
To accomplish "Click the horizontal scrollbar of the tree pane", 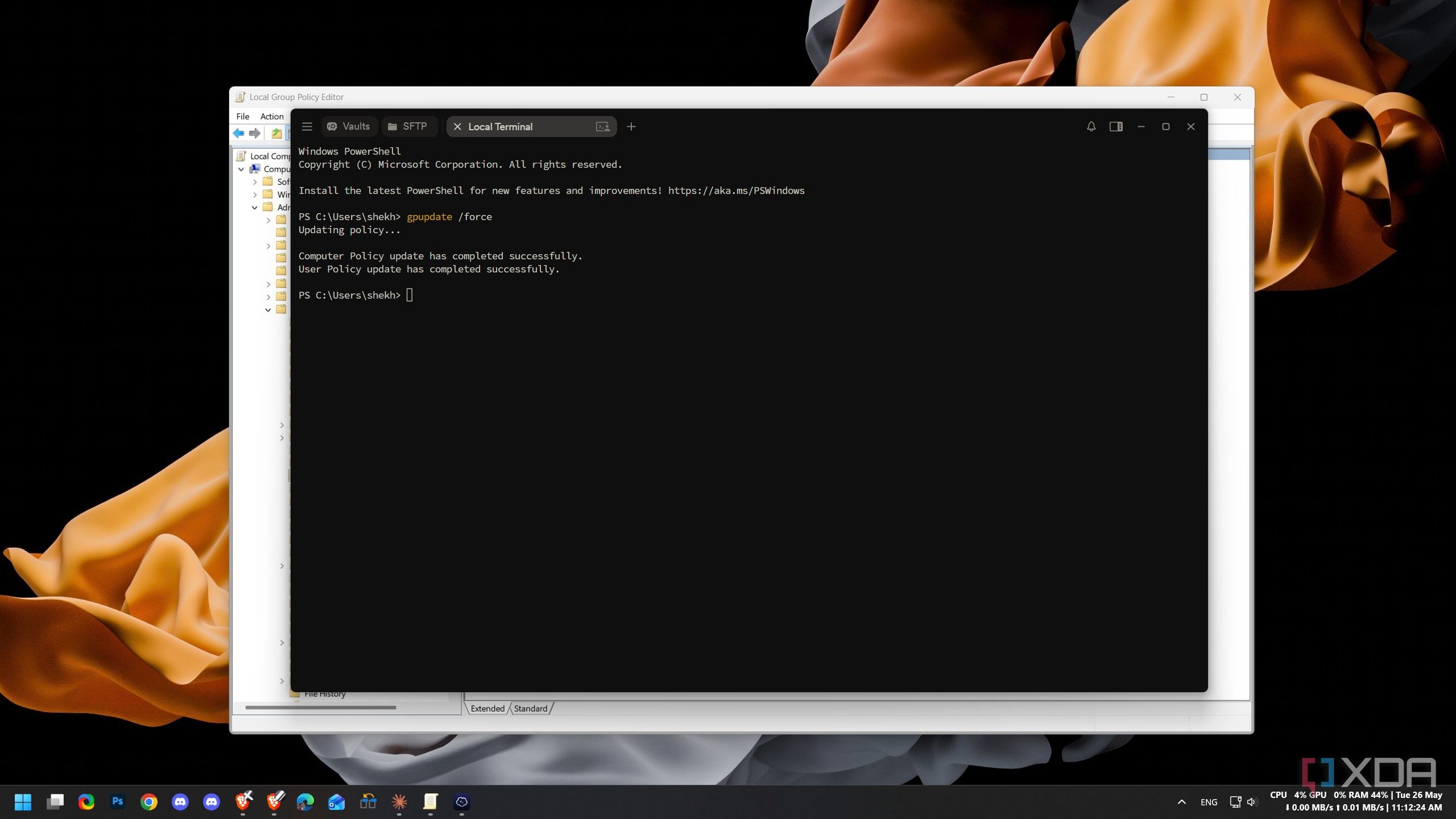I will point(320,708).
